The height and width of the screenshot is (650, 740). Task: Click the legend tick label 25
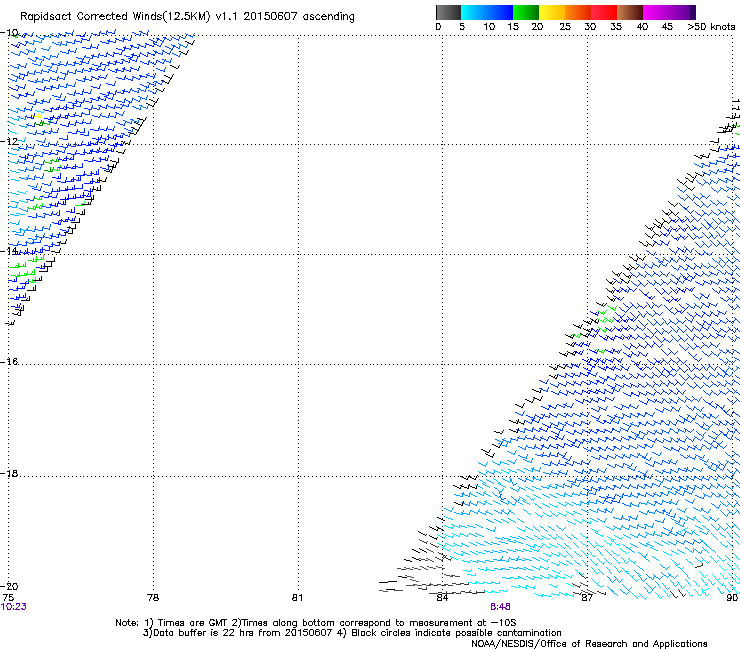pos(565,27)
